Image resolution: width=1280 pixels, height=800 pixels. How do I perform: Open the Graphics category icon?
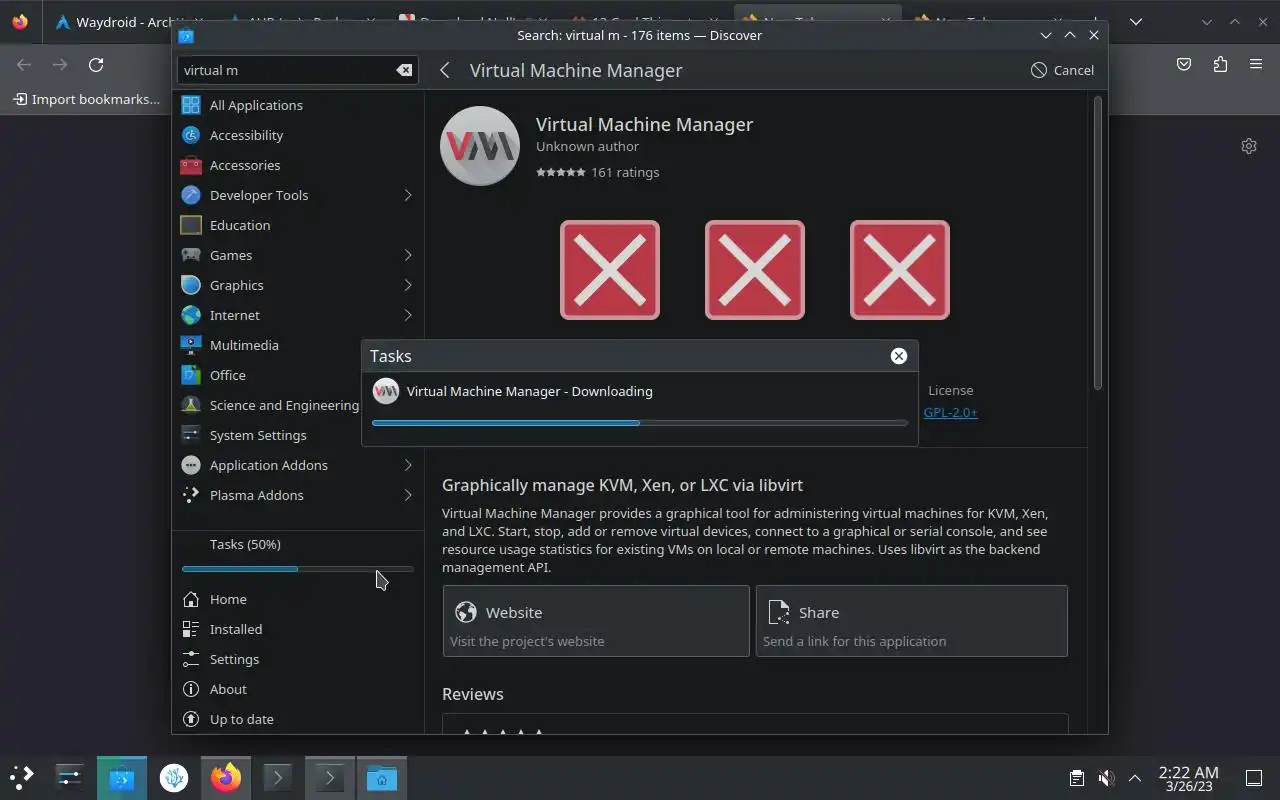click(x=191, y=285)
